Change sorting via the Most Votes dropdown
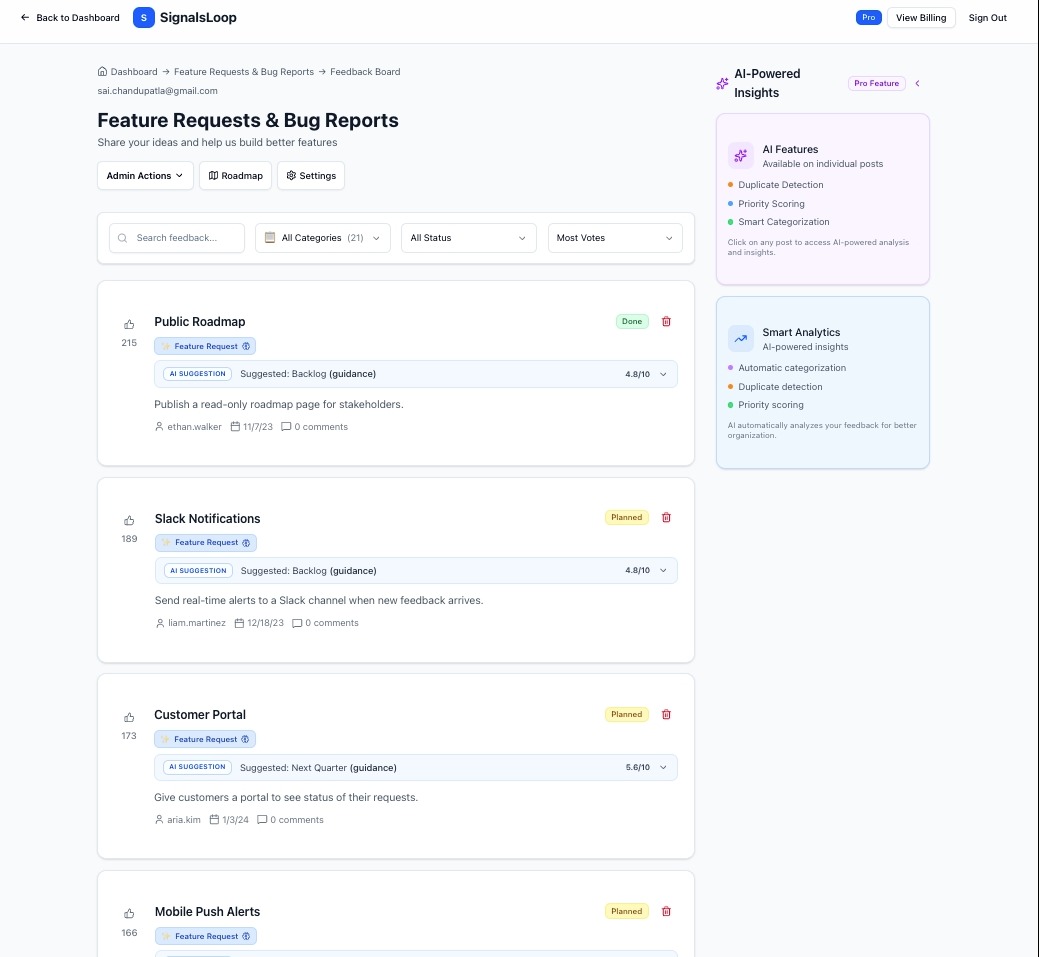The width and height of the screenshot is (1039, 957). click(614, 238)
